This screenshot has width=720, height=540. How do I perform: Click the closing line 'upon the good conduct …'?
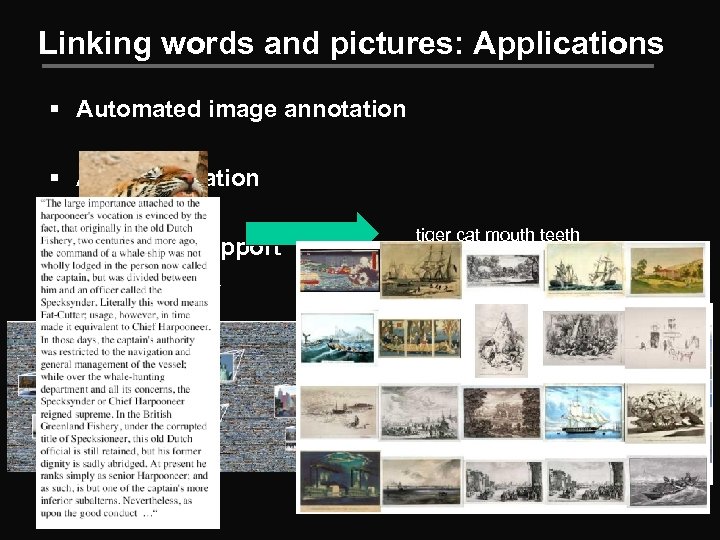click(x=99, y=513)
